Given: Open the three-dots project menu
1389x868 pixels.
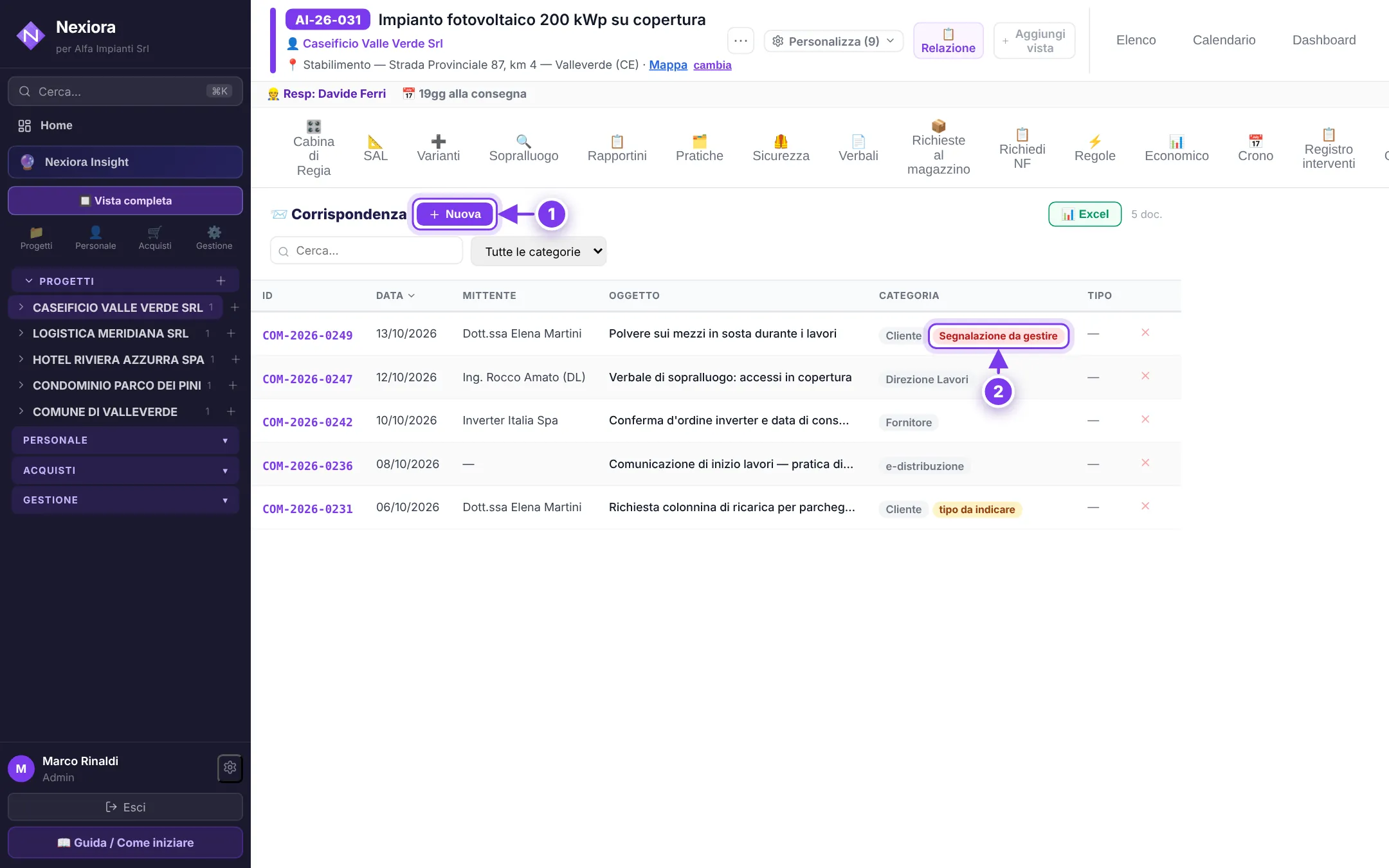Looking at the screenshot, I should (x=740, y=41).
